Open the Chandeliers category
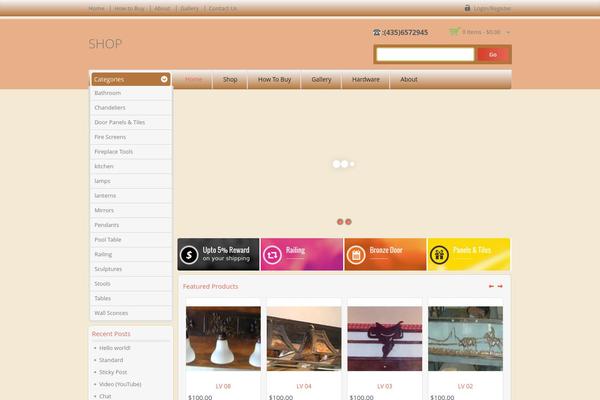 point(131,108)
